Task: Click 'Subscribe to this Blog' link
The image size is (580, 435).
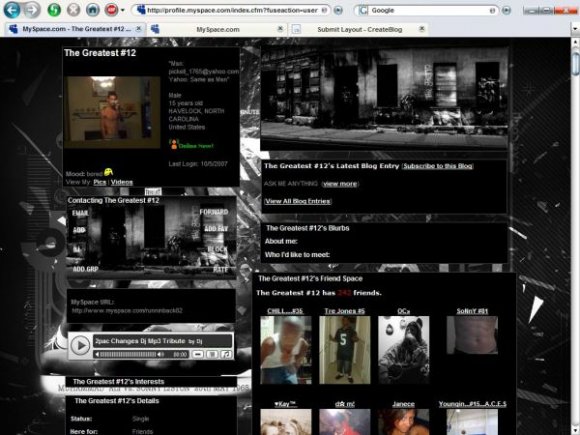Action: point(438,166)
